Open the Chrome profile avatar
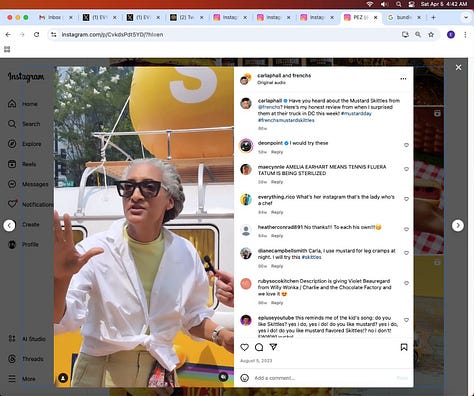Image resolution: width=474 pixels, height=396 pixels. [x=451, y=35]
